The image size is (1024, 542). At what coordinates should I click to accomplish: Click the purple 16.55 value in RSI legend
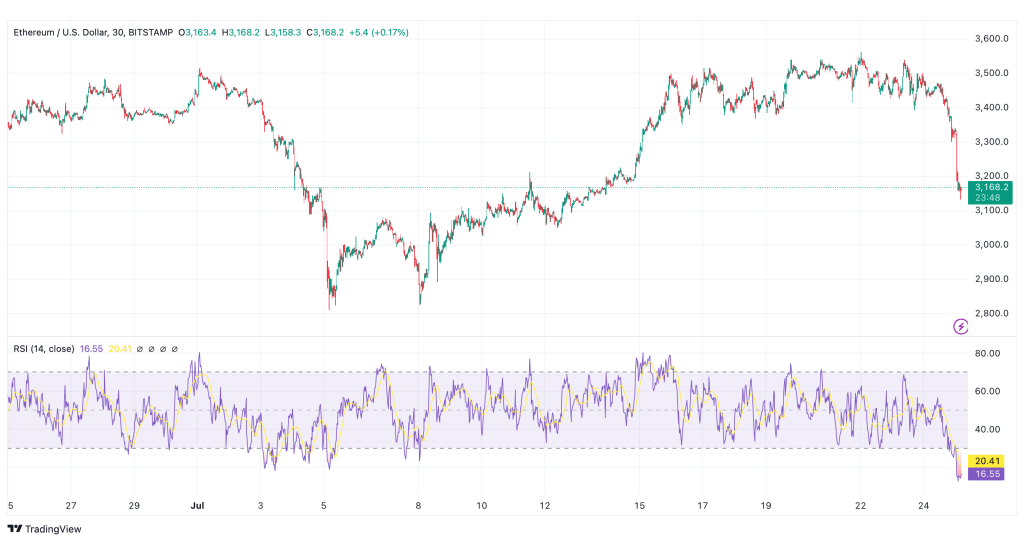pyautogui.click(x=91, y=349)
